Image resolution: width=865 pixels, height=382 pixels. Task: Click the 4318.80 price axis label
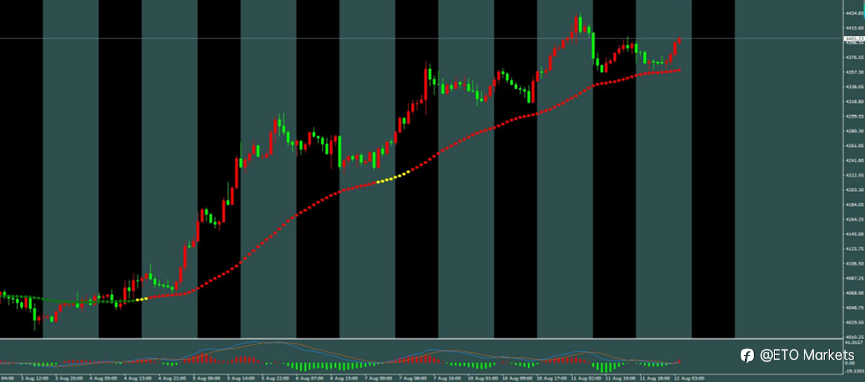pyautogui.click(x=855, y=102)
